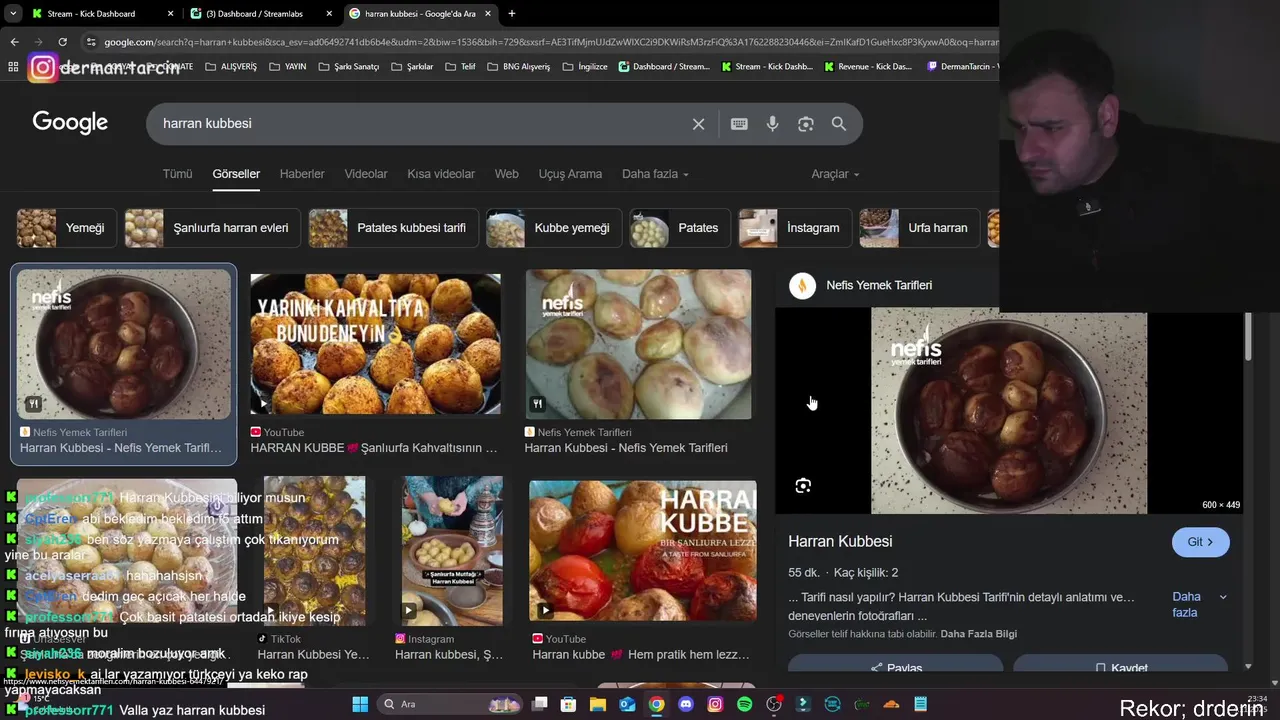Open Instagram from the taskbar
Screen dimensions: 1280x720
coord(715,704)
